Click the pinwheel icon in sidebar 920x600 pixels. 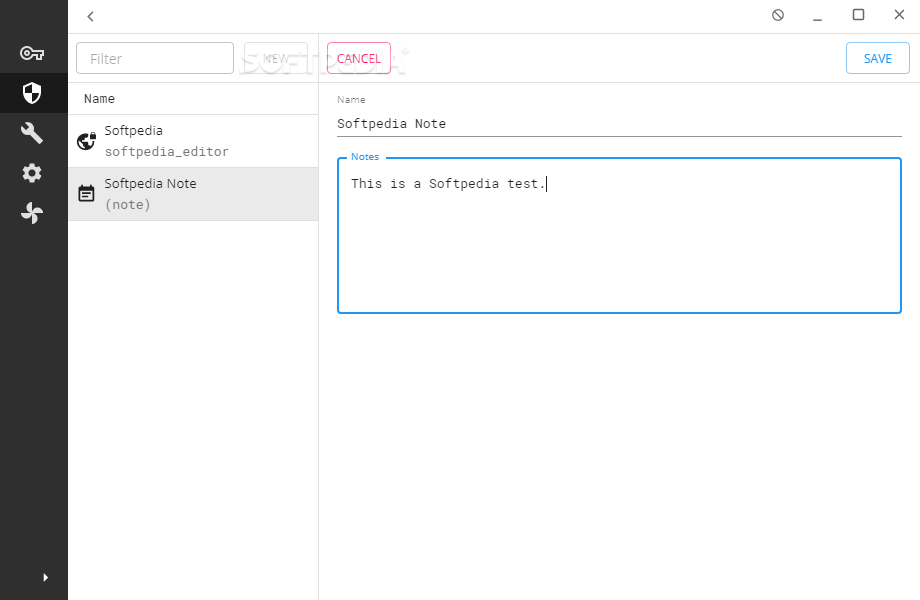pyautogui.click(x=32, y=213)
